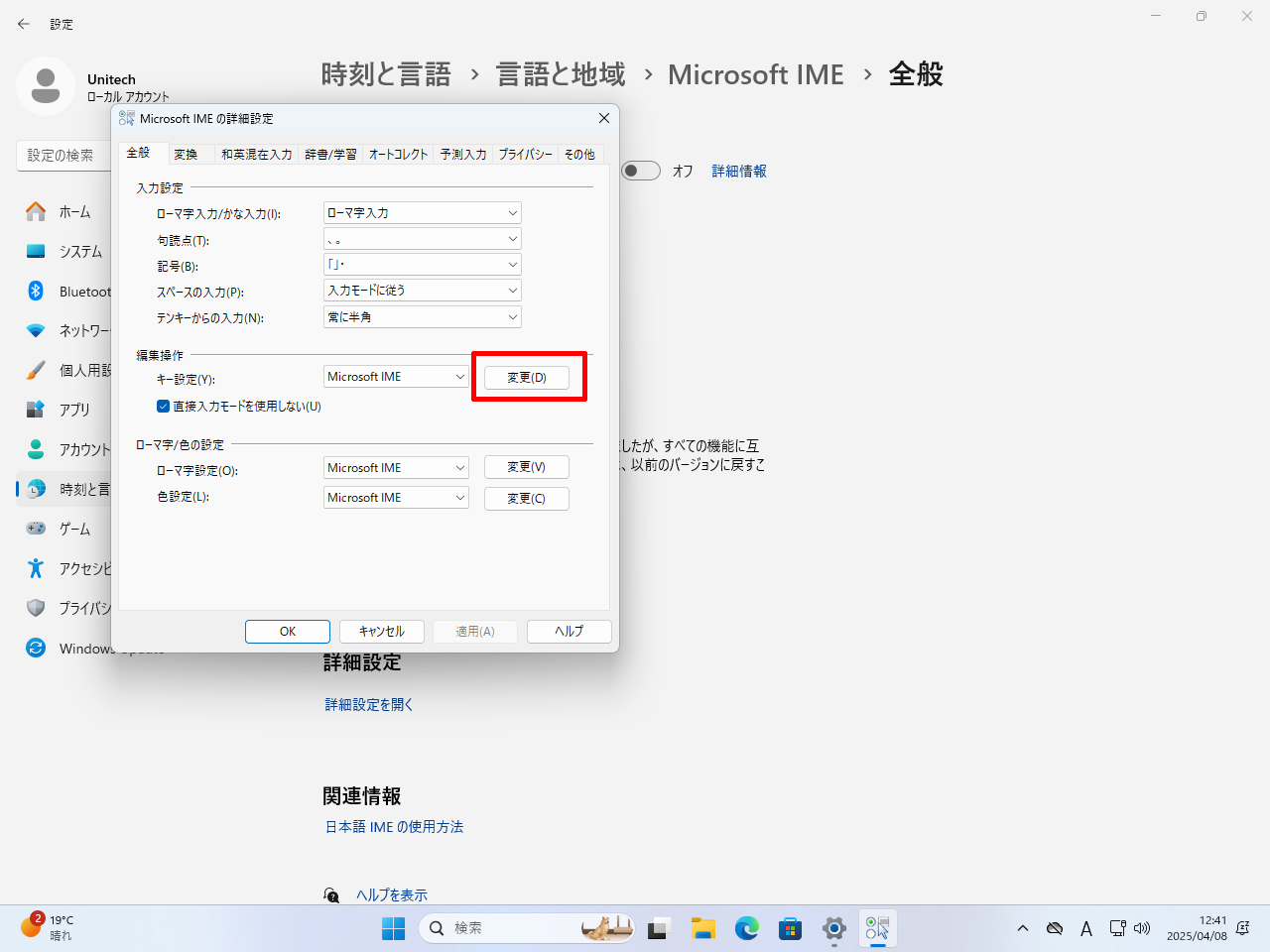Open the volume tray icon

tap(1142, 928)
